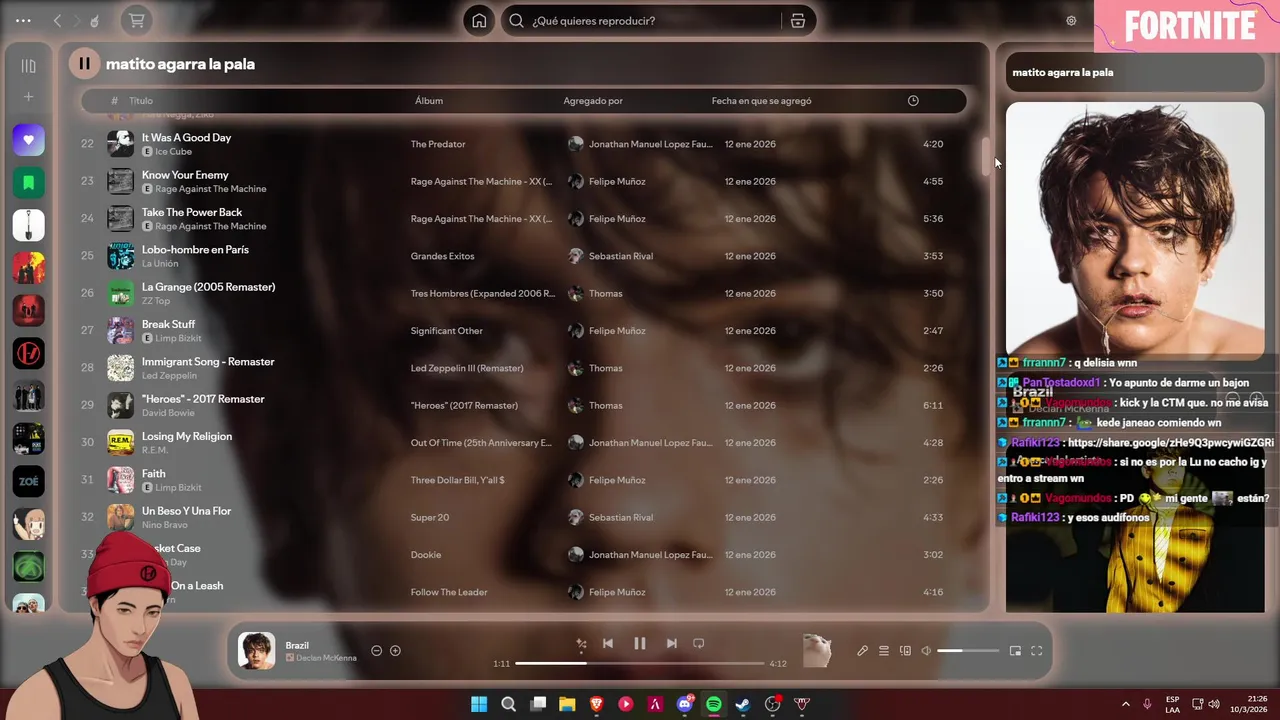Sort by the Título column header
1280x720 pixels.
pyautogui.click(x=141, y=101)
